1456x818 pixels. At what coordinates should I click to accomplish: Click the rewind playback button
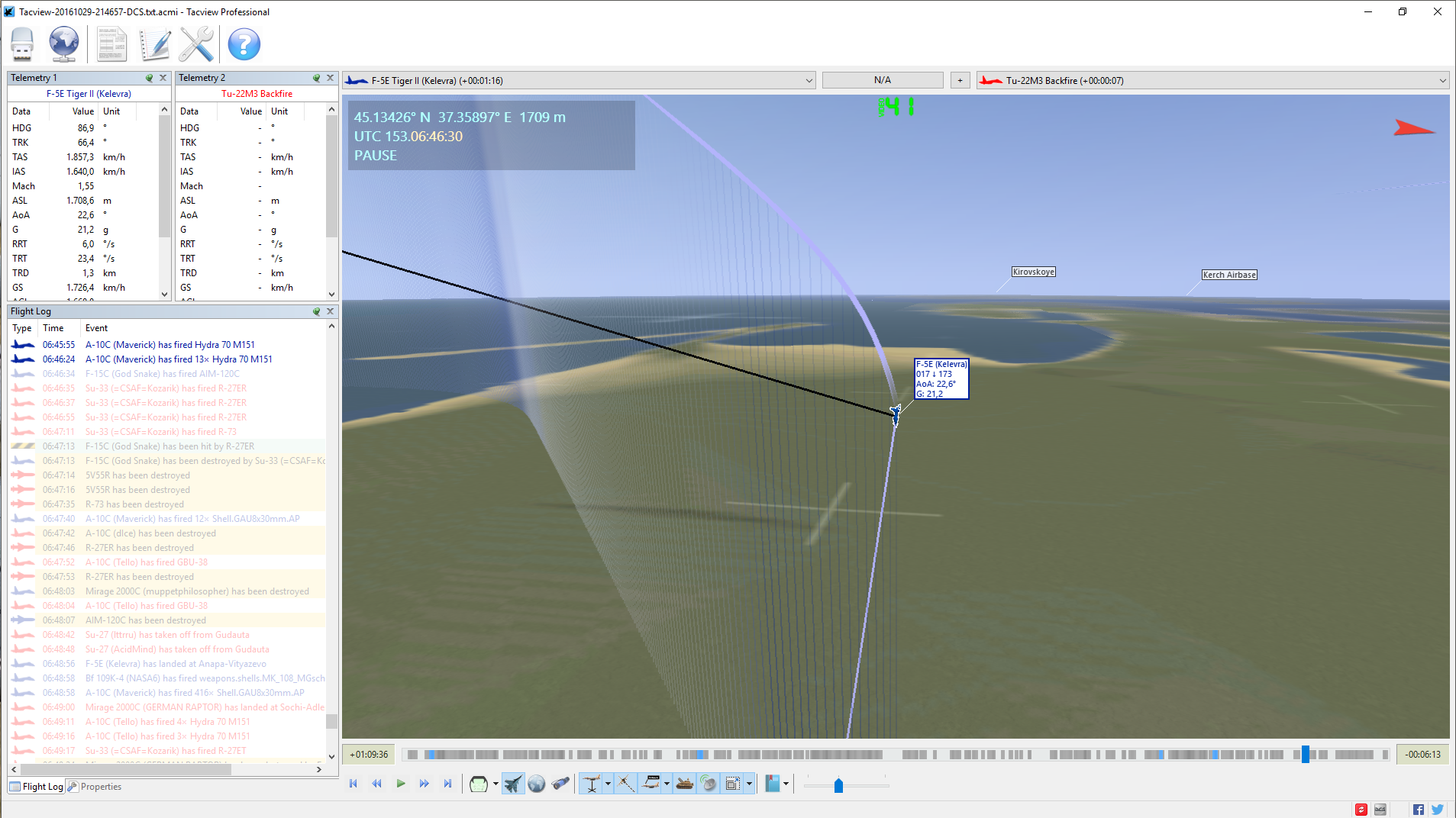tap(377, 784)
